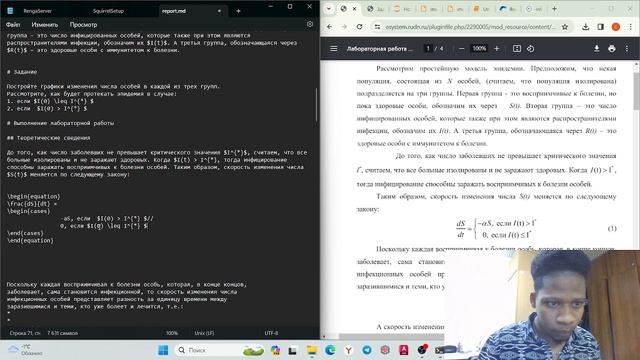Image resolution: width=640 pixels, height=360 pixels.
Task: Click the '## Теоретические сведения' heading in Notepad
Action: (48, 138)
